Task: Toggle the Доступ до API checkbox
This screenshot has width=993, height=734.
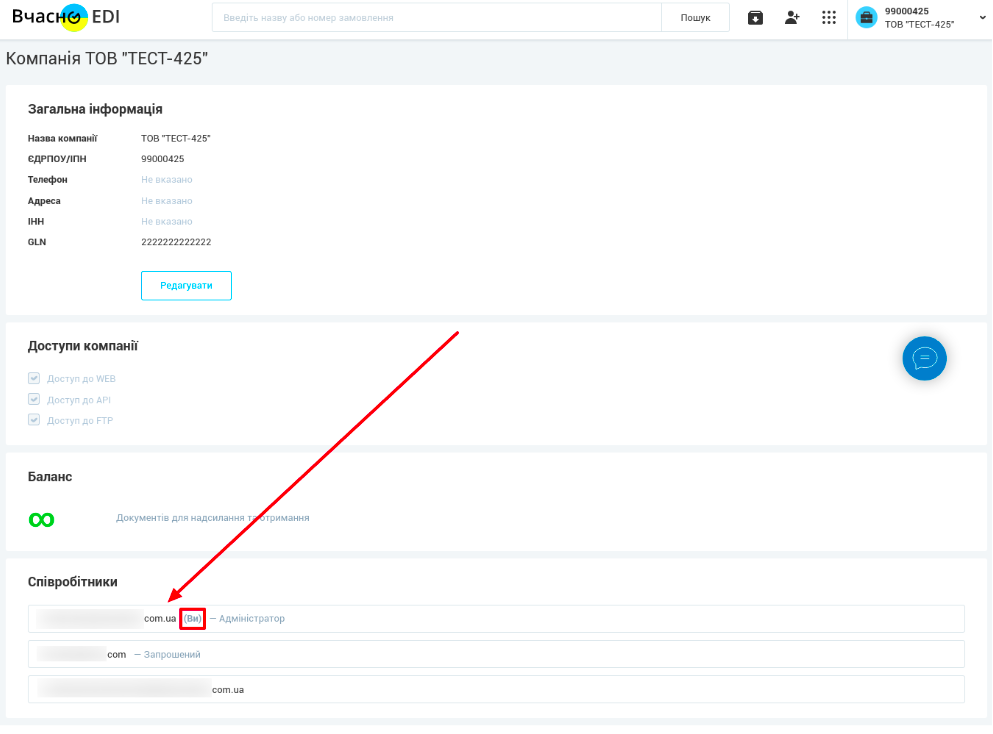Action: coord(34,399)
